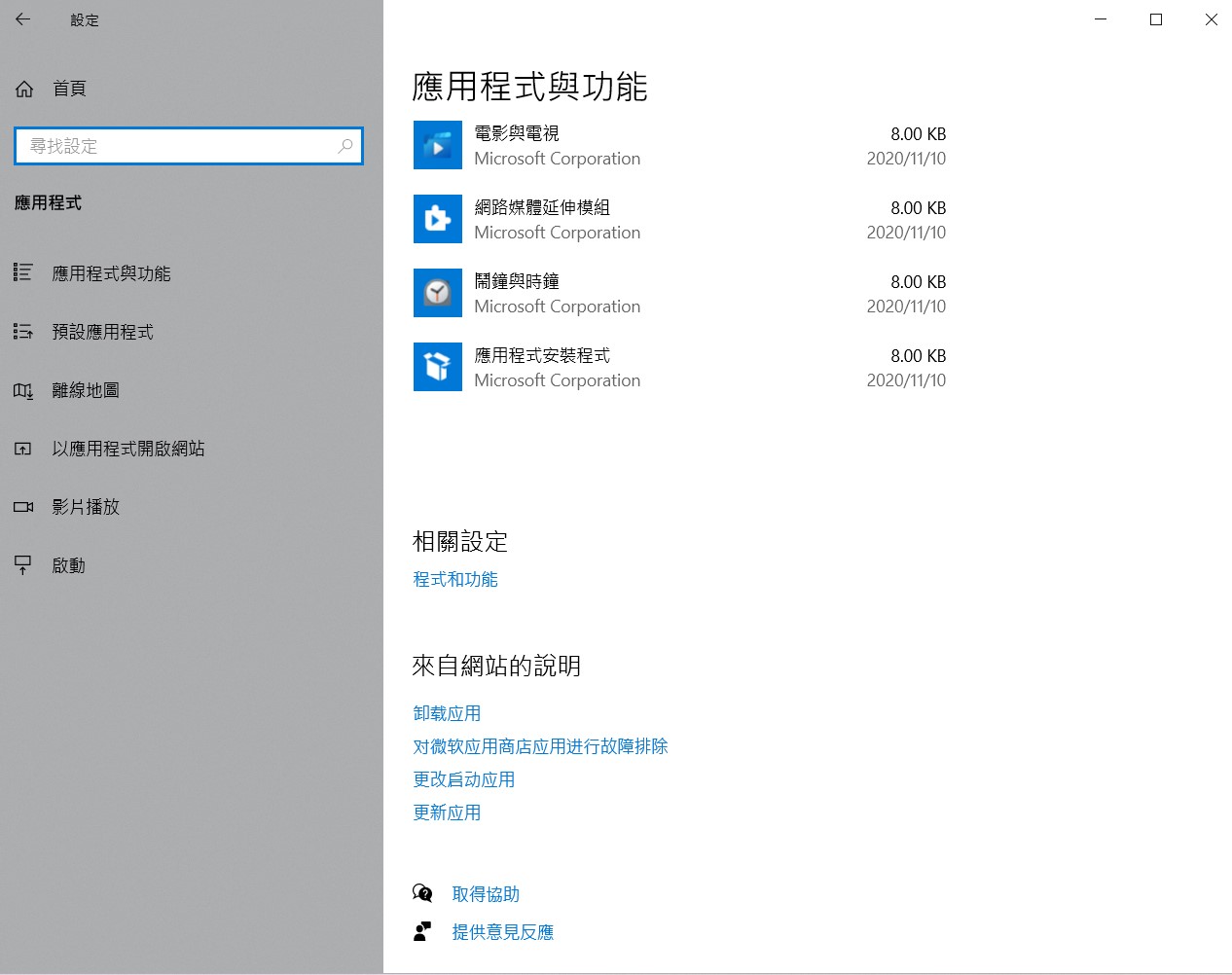Screen dimensions: 1232x975
Task: Click the 取得協助 help chat icon
Action: (x=422, y=892)
